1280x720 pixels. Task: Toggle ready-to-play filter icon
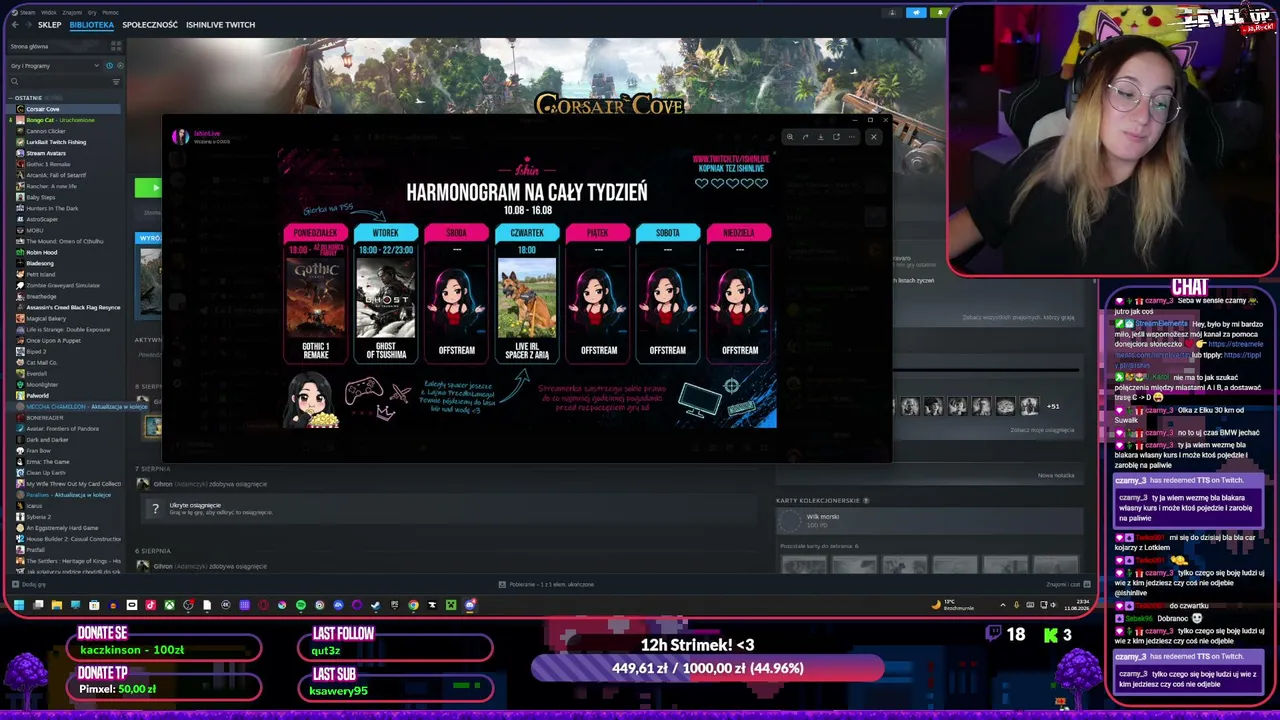pos(118,66)
